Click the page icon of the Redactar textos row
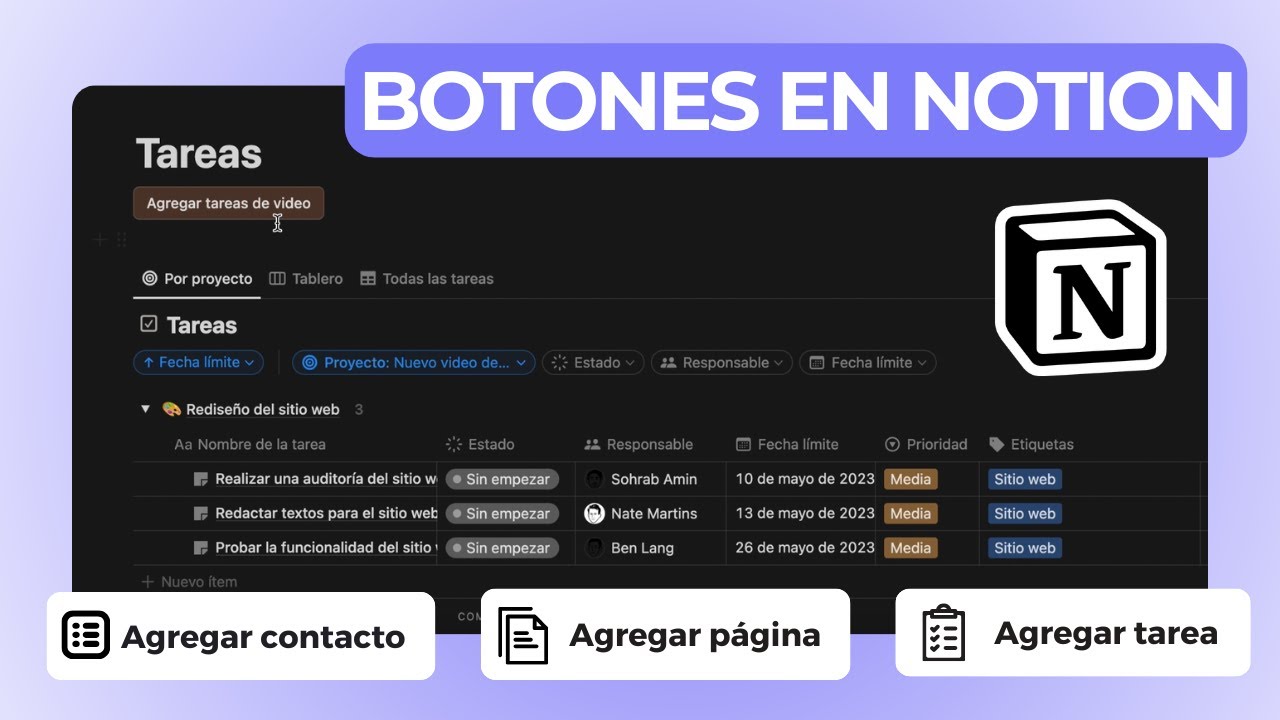 201,513
